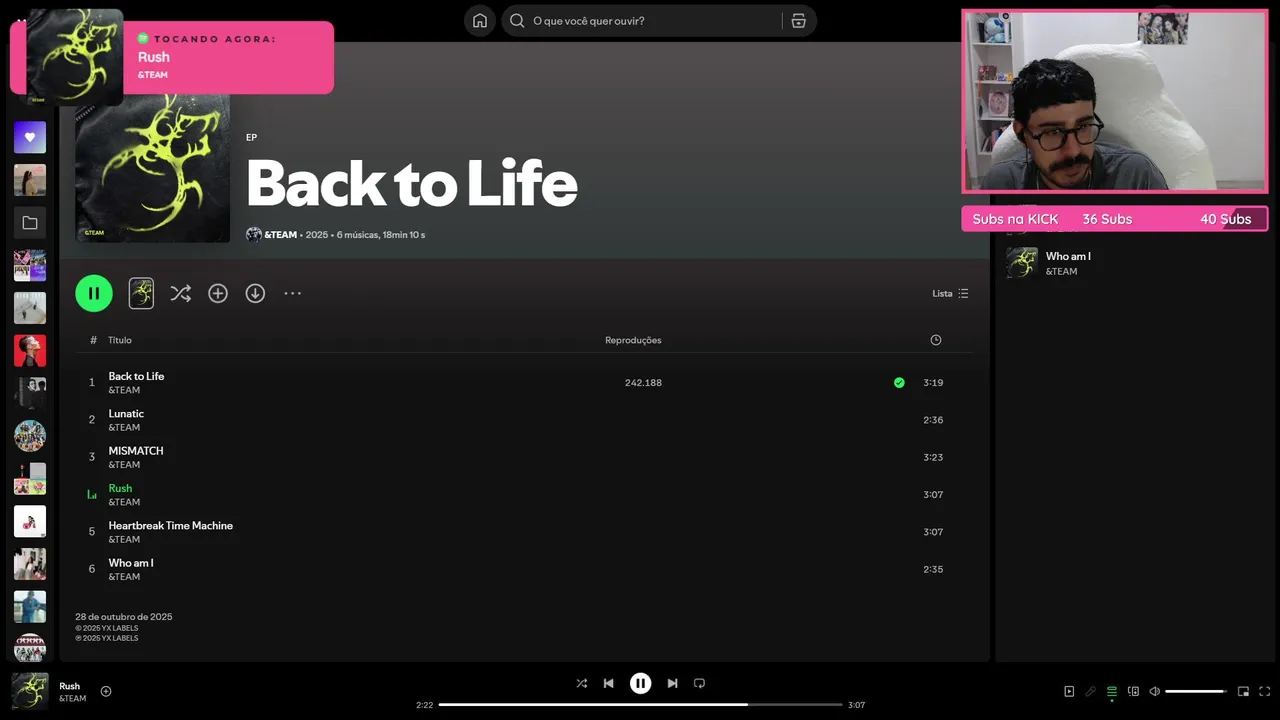Skip to the next track
The image size is (1280, 720).
[x=672, y=683]
